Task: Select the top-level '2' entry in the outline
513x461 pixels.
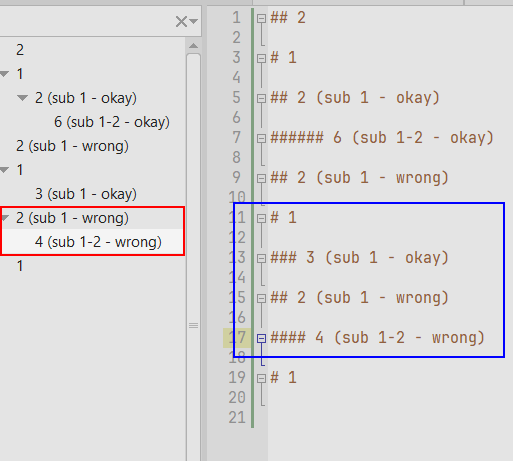Action: pos(20,50)
